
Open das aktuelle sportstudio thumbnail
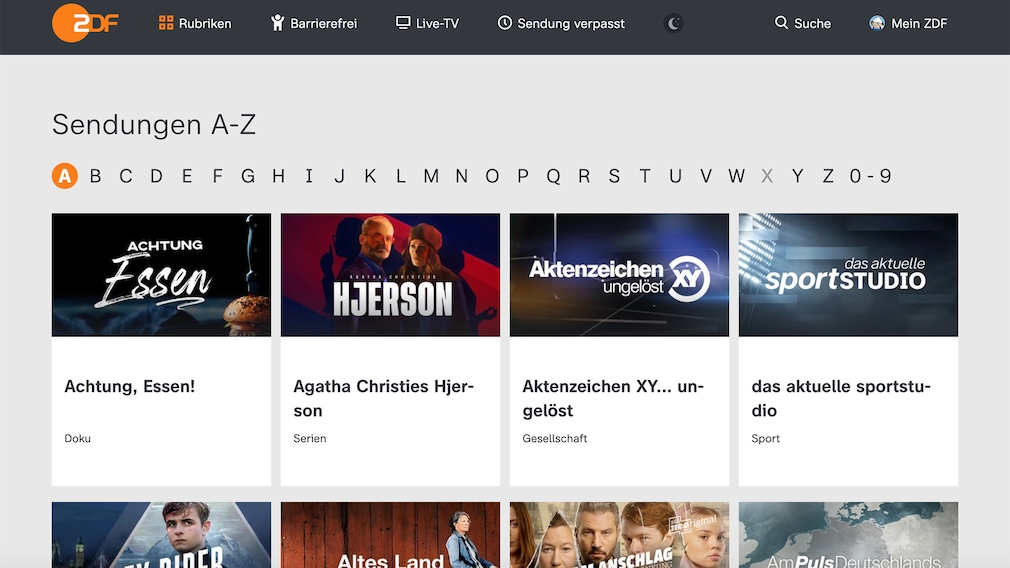[848, 275]
